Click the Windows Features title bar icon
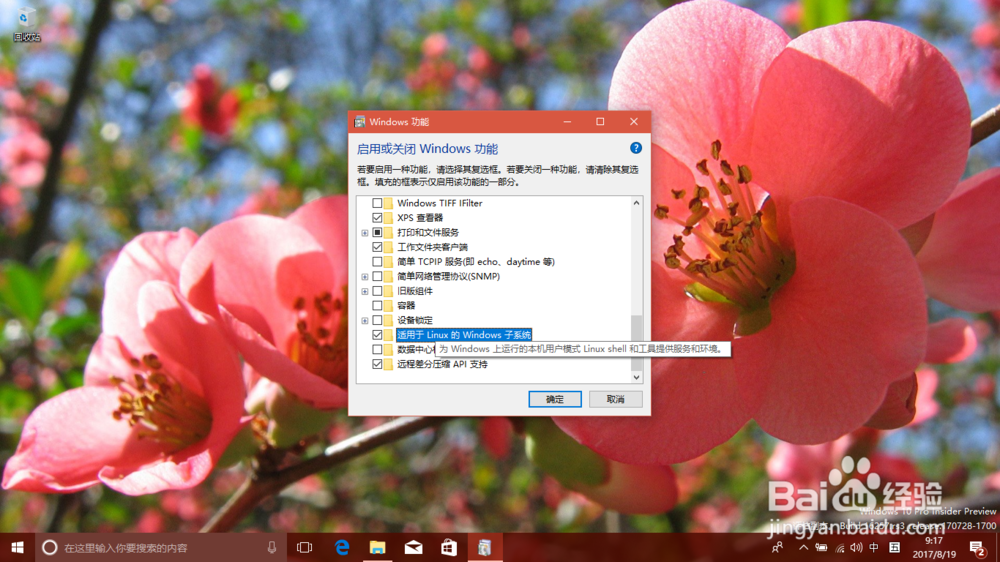1000x562 pixels. [360, 122]
